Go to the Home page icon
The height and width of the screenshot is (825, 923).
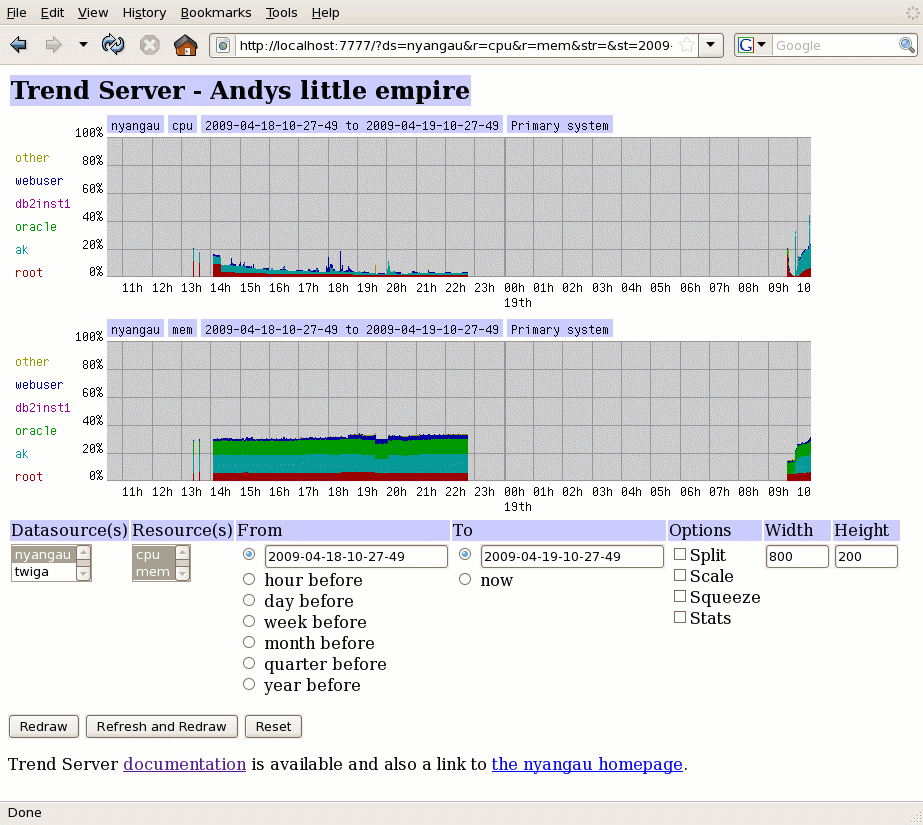coord(185,45)
